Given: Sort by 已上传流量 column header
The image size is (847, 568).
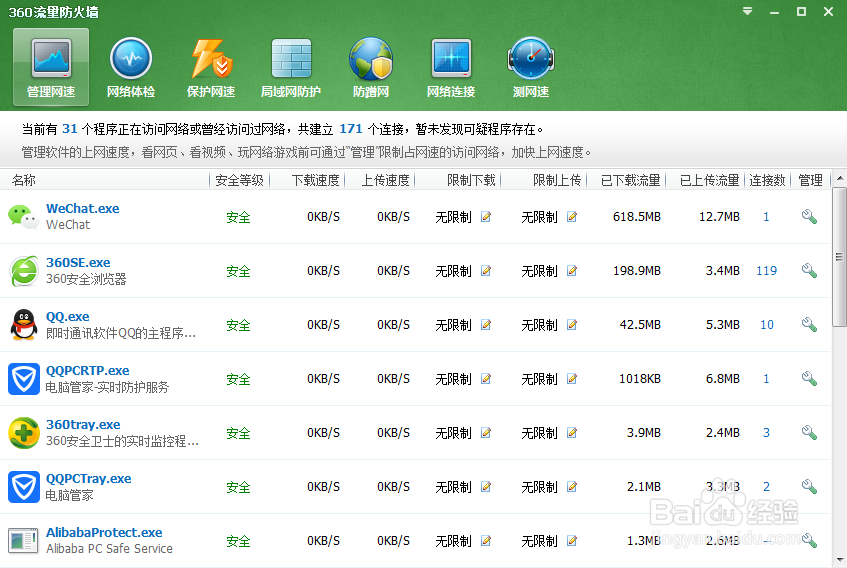Looking at the screenshot, I should coord(709,180).
